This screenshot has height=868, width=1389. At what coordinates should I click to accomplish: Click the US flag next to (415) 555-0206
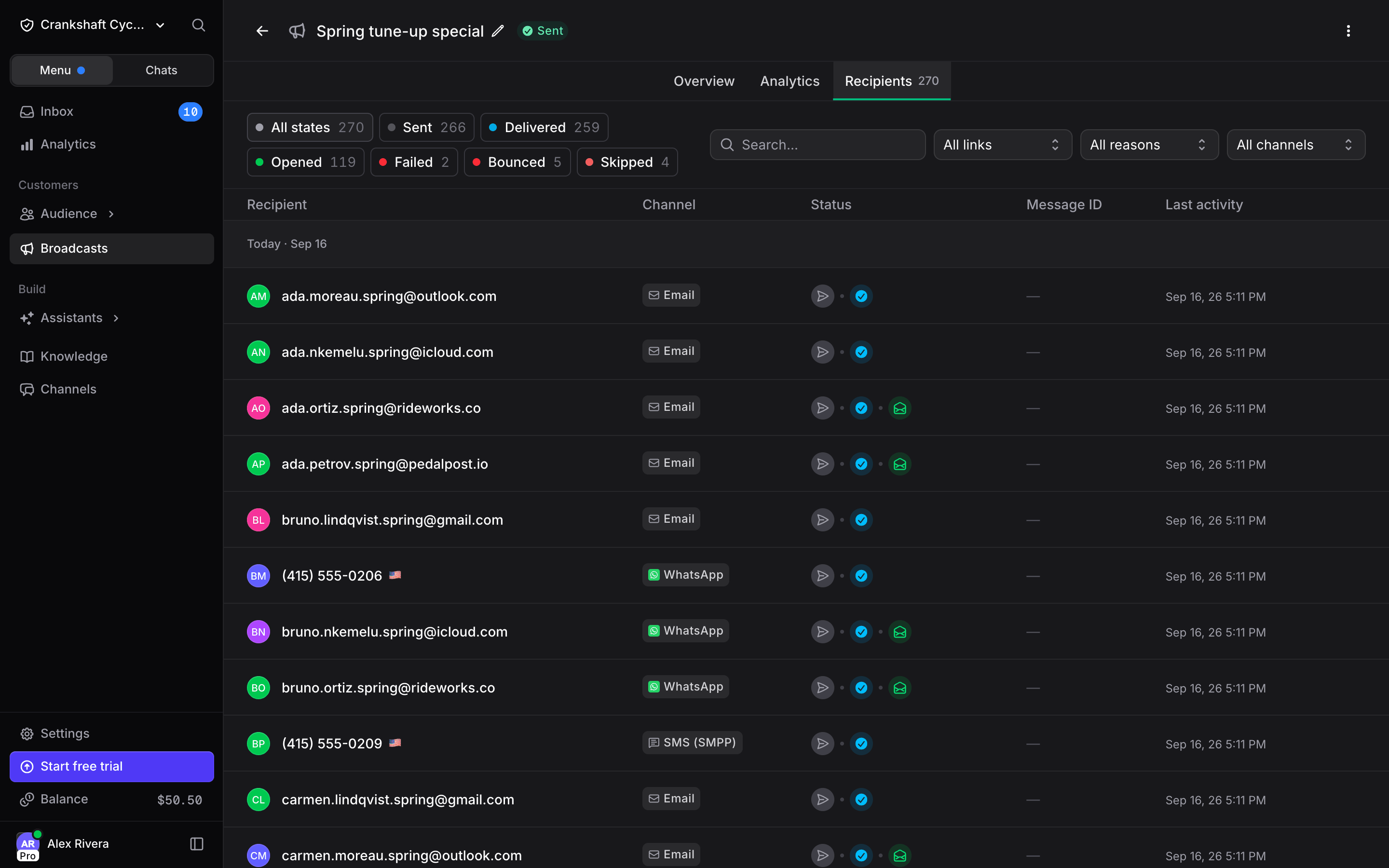click(x=395, y=575)
